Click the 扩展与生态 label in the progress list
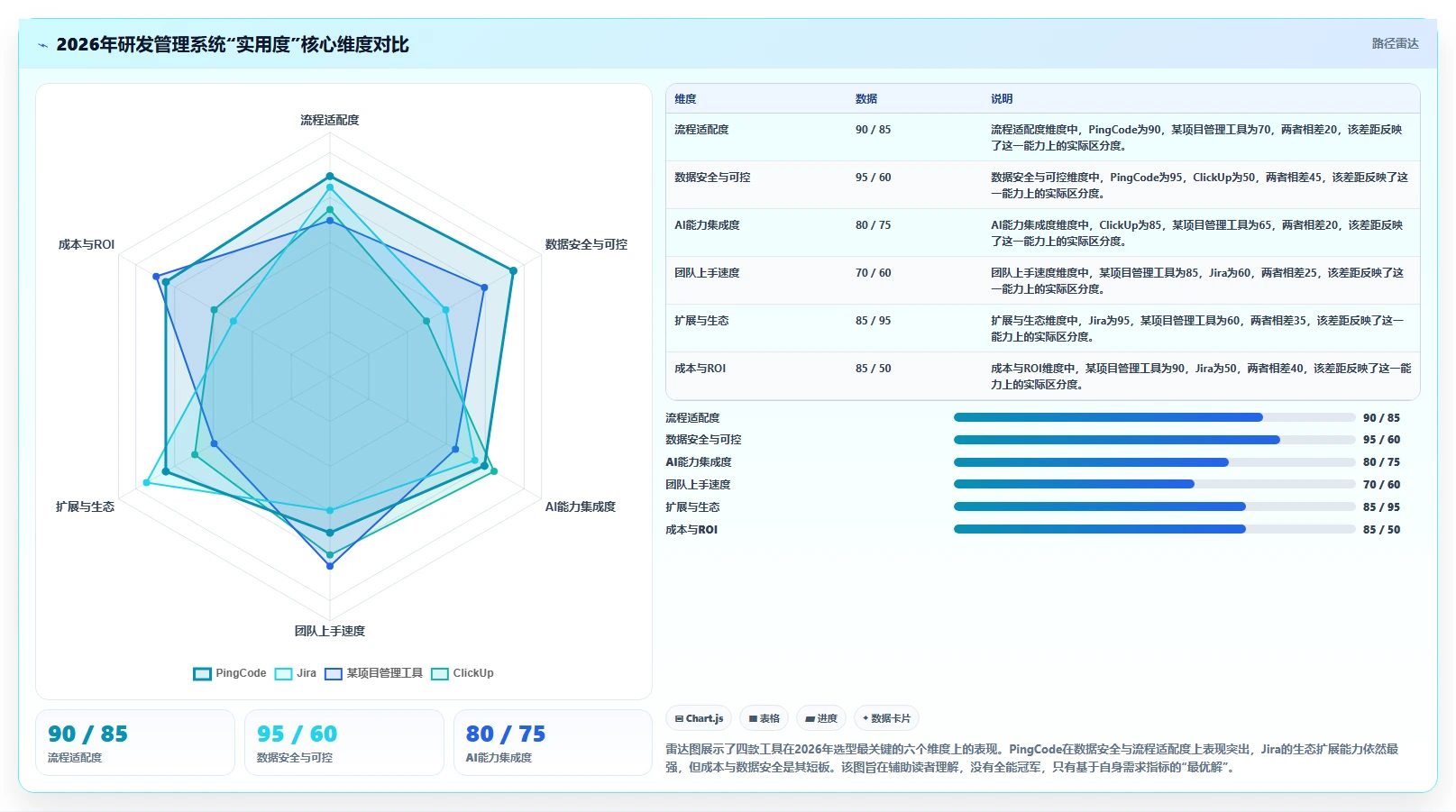Image resolution: width=1456 pixels, height=812 pixels. click(692, 507)
